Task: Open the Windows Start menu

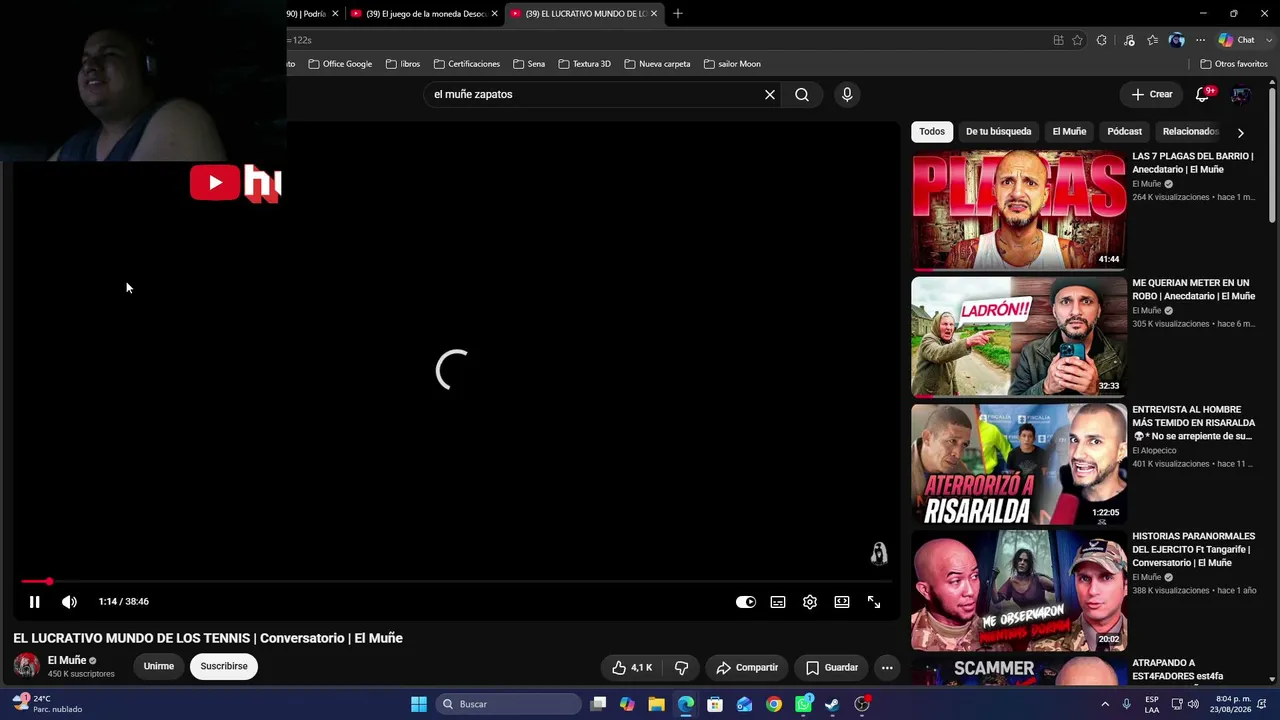Action: (x=419, y=704)
